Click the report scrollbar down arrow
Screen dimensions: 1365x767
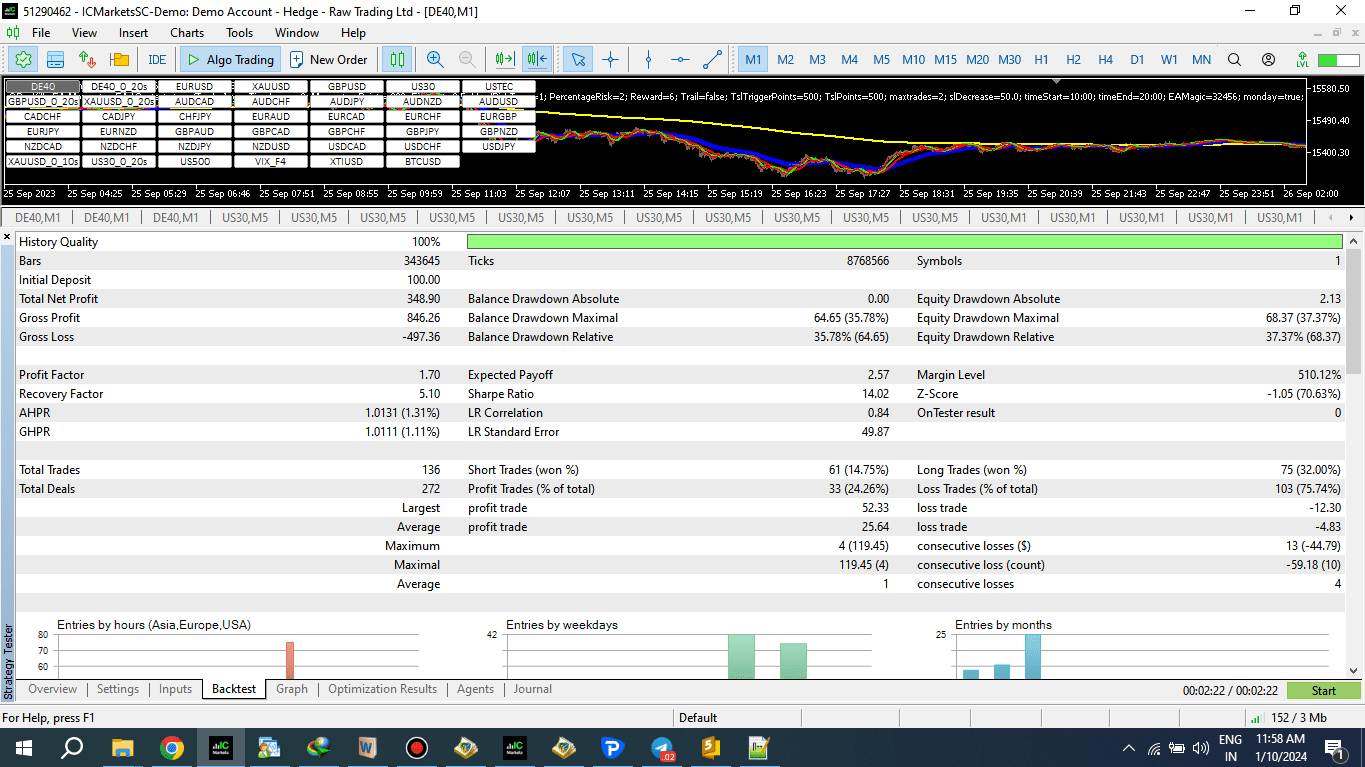[1354, 671]
